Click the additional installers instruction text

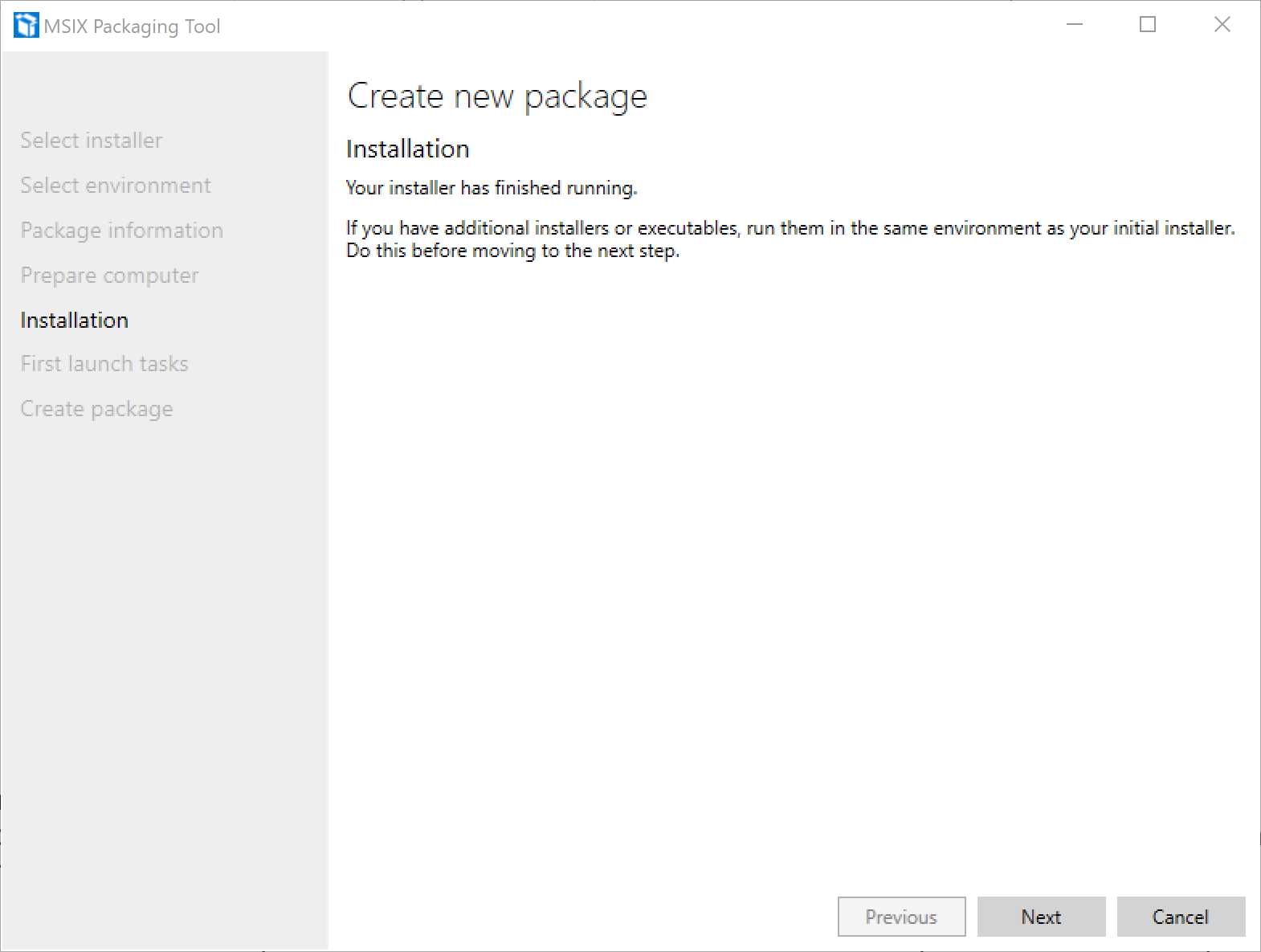790,239
